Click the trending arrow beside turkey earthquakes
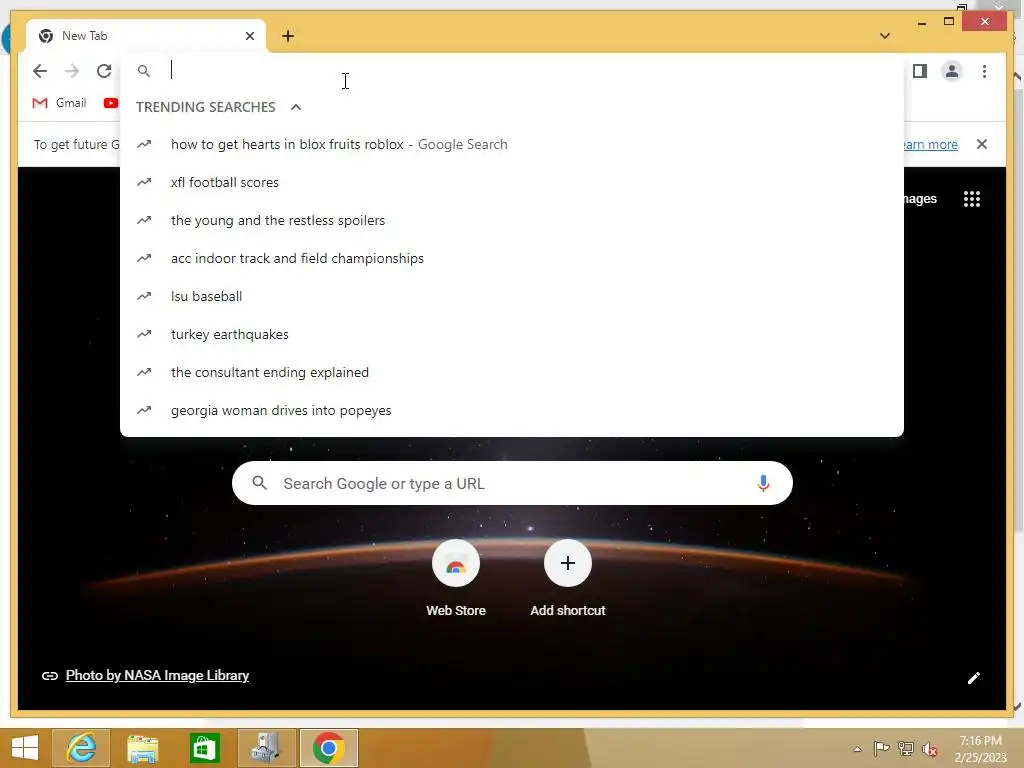Image resolution: width=1024 pixels, height=768 pixels. coord(144,334)
